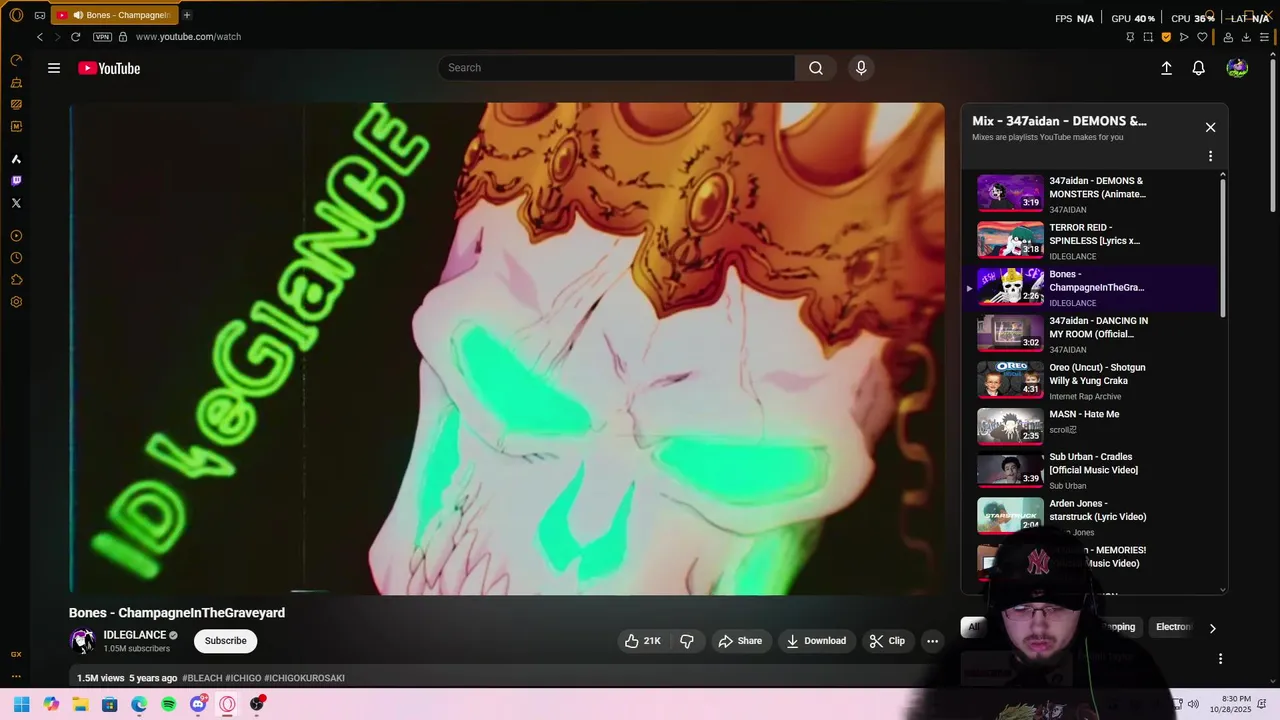
Task: Click the Clip button
Action: point(887,641)
